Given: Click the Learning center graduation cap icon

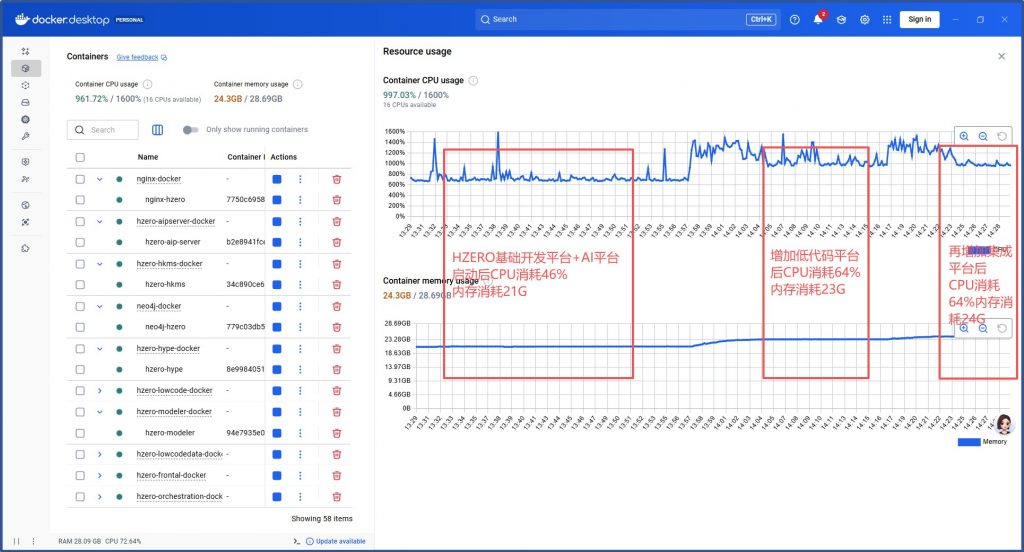Looking at the screenshot, I should tap(841, 19).
